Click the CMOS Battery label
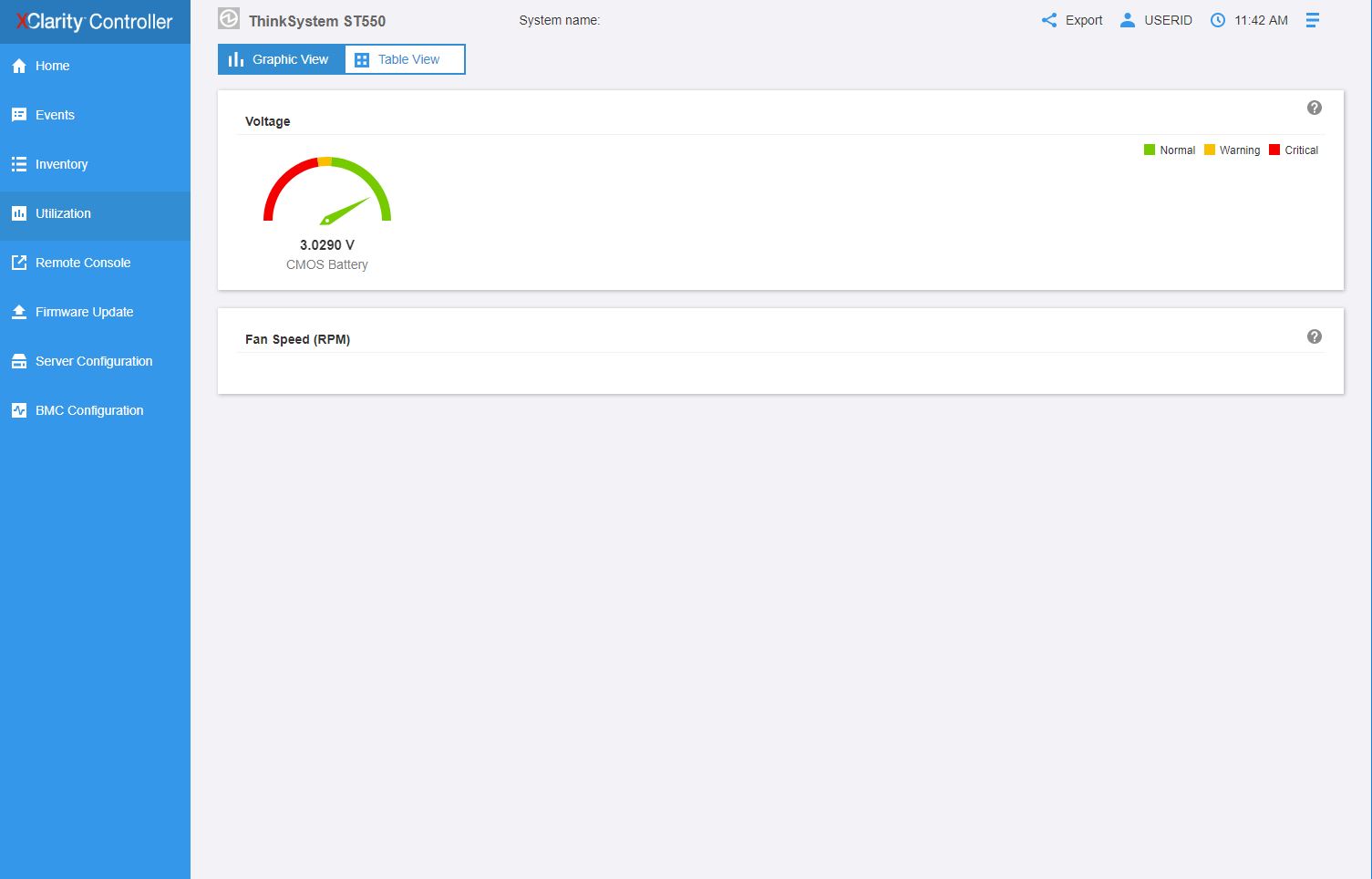Image resolution: width=1372 pixels, height=879 pixels. point(327,264)
